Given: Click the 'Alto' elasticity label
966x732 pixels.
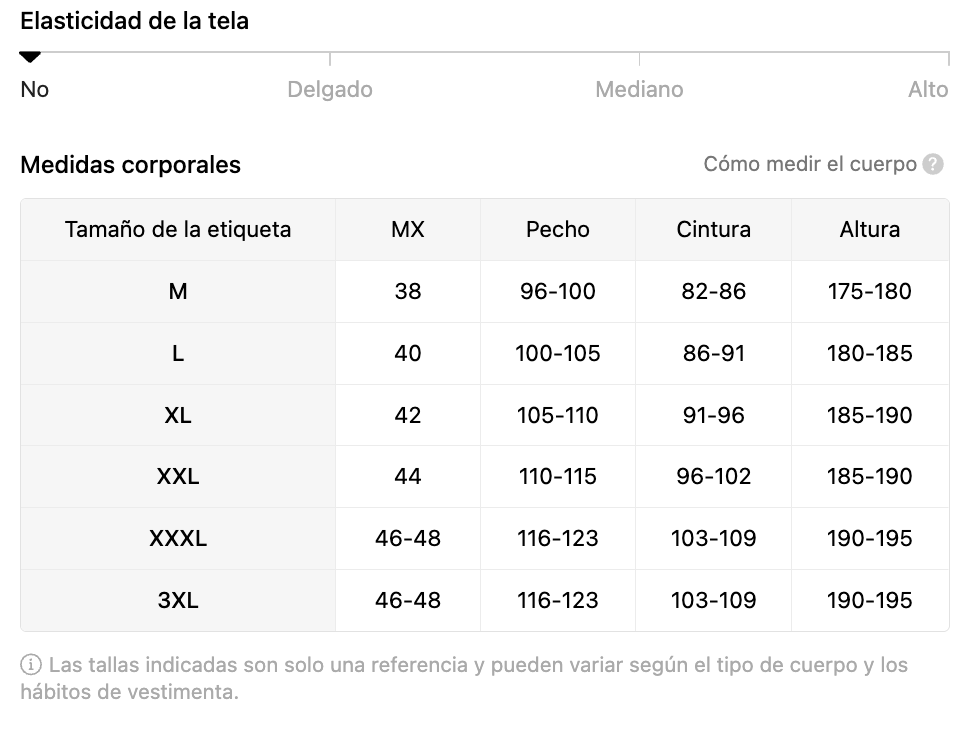Looking at the screenshot, I should click(x=927, y=90).
